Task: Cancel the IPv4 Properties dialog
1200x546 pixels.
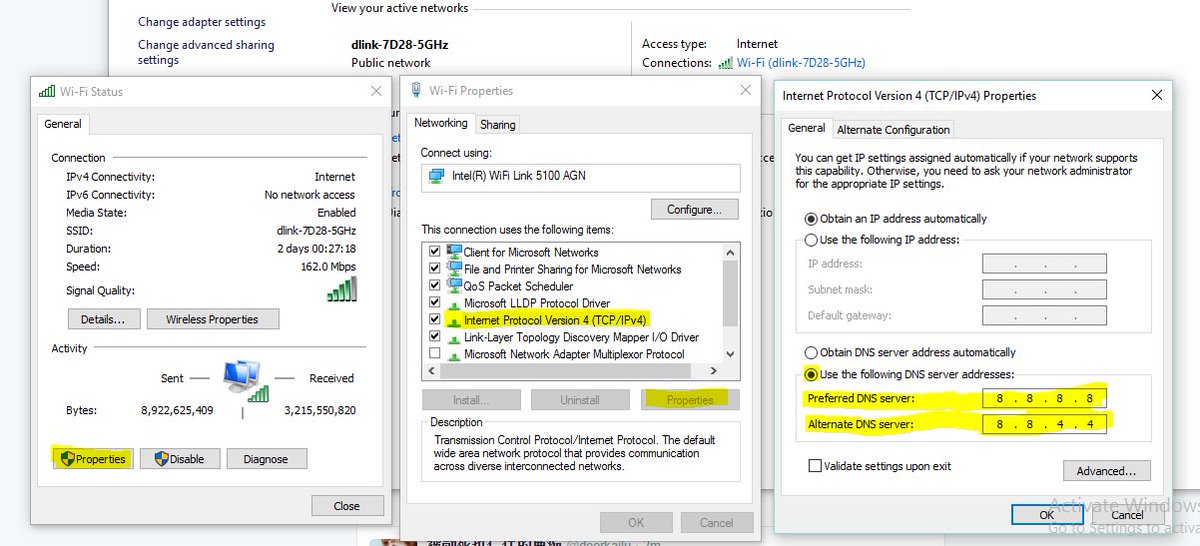Action: tap(1127, 515)
